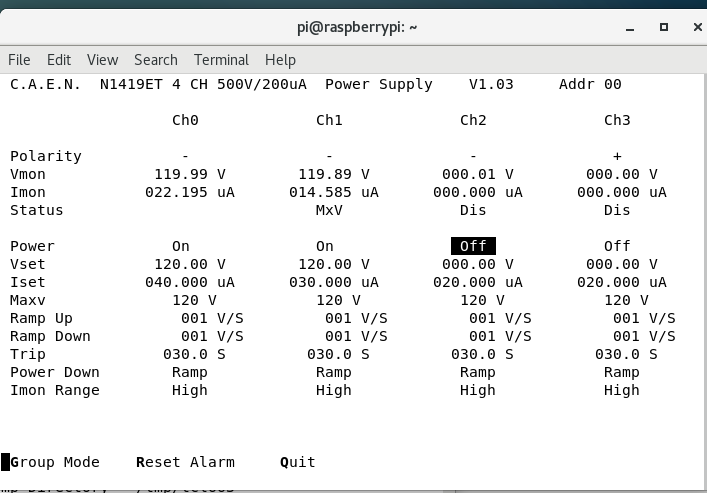Viewport: 707px width, 493px height.
Task: Click the Power Down row label
Action: (x=55, y=373)
